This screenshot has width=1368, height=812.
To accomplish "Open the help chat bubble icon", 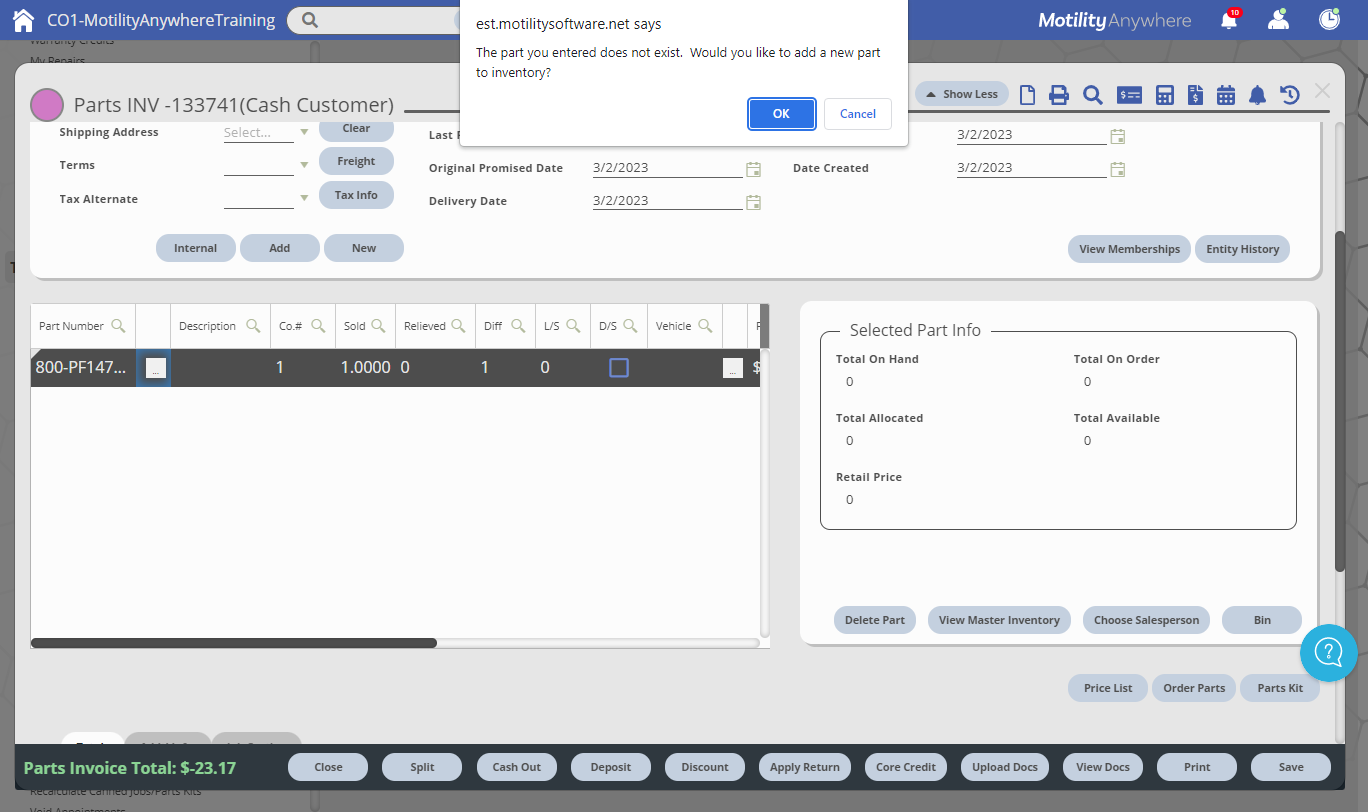I will click(1328, 654).
